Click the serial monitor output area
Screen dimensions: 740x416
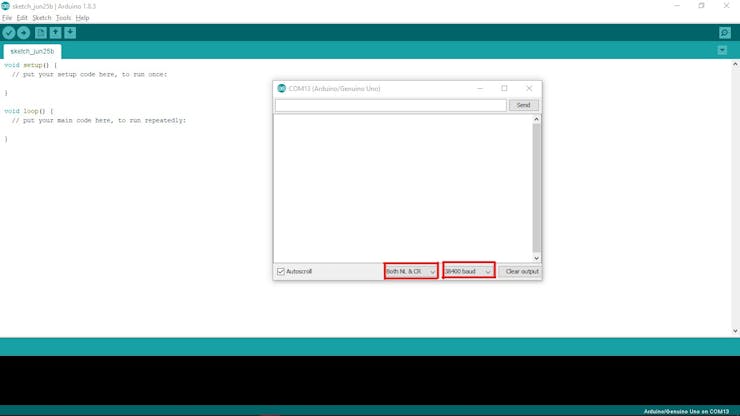403,188
